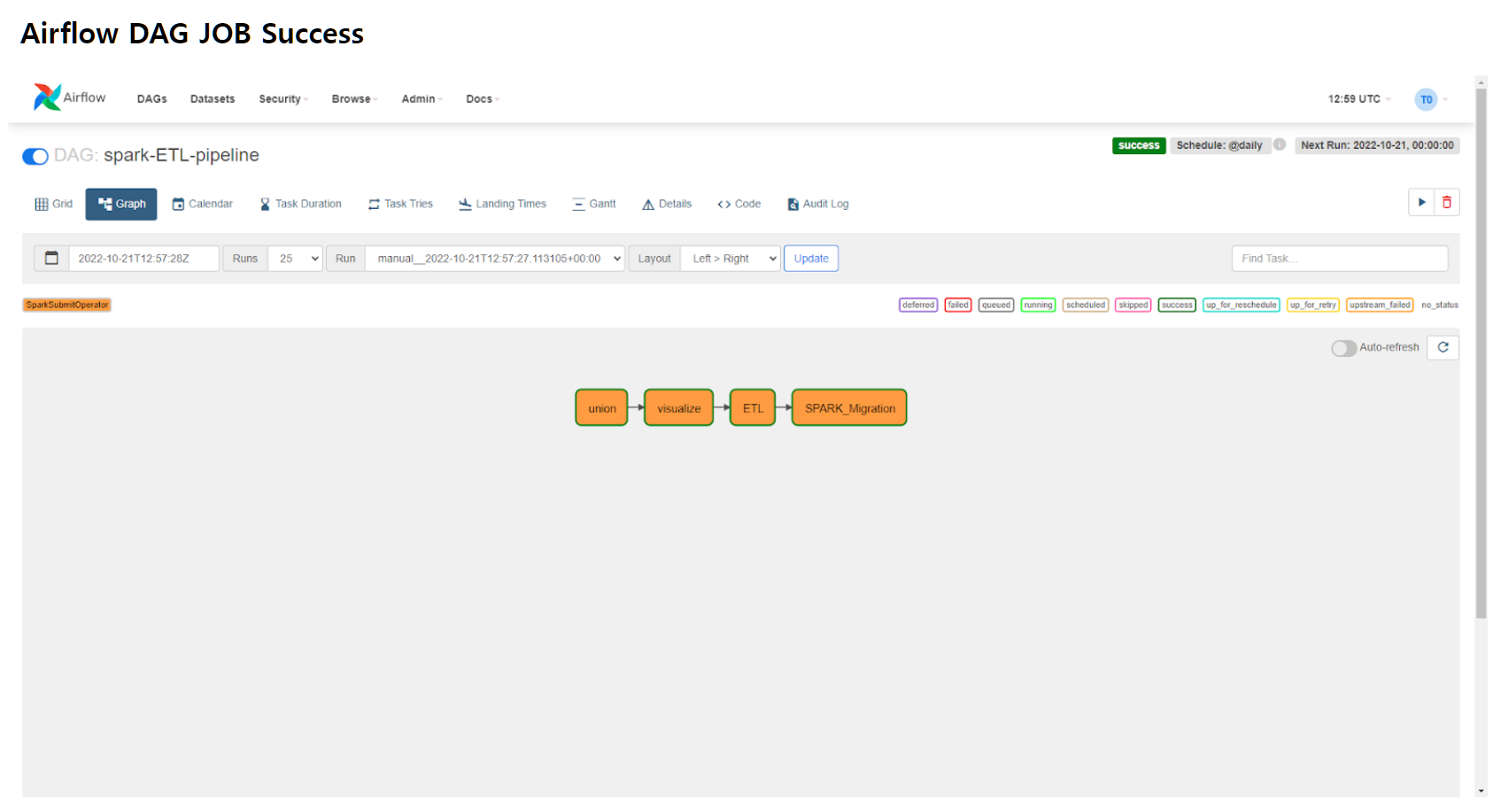Open the Runs count dropdown

point(295,258)
